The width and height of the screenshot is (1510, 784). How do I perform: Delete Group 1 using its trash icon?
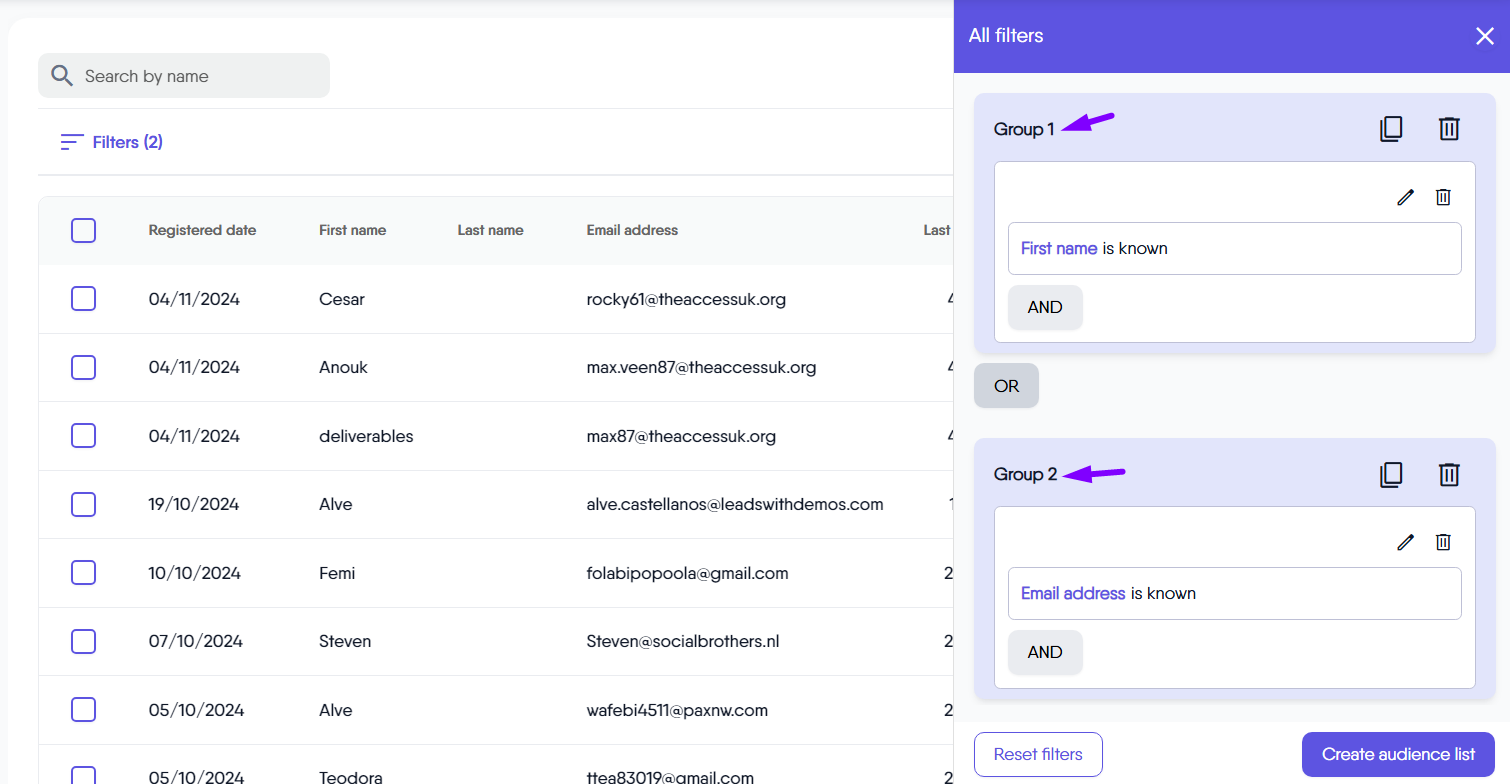pos(1449,129)
